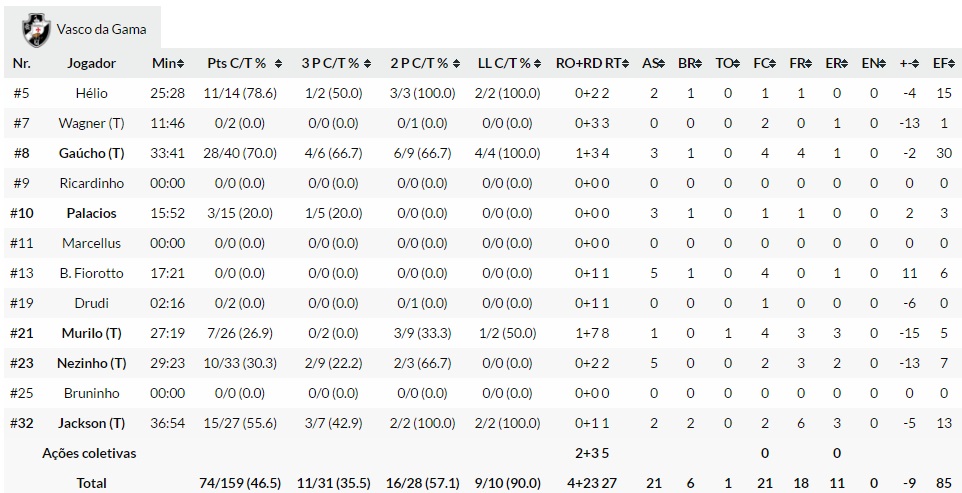The width and height of the screenshot is (962, 493).
Task: Sort by LL C/T % column
Action: click(x=509, y=63)
